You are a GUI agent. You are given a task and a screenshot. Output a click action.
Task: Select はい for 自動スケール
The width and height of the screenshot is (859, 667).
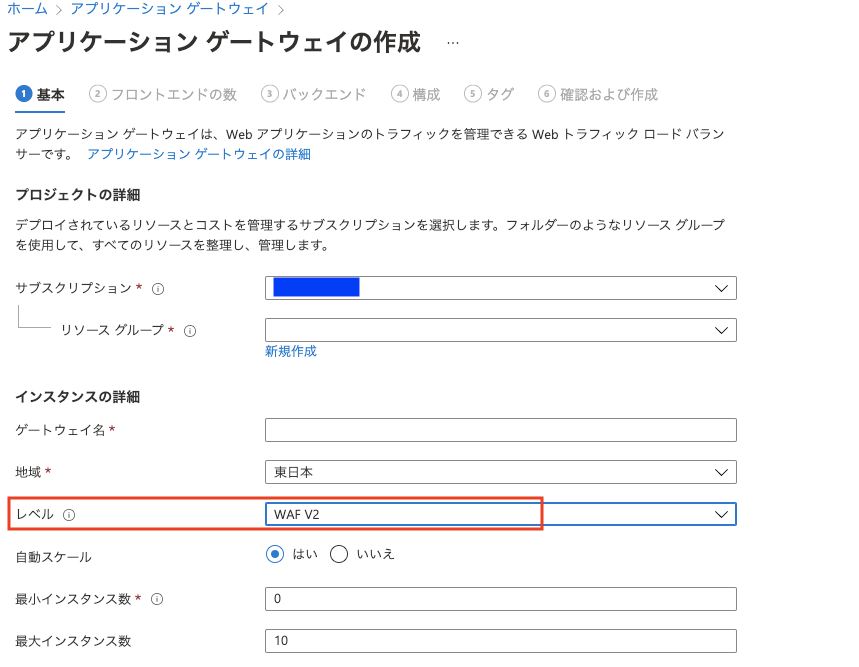pos(275,554)
